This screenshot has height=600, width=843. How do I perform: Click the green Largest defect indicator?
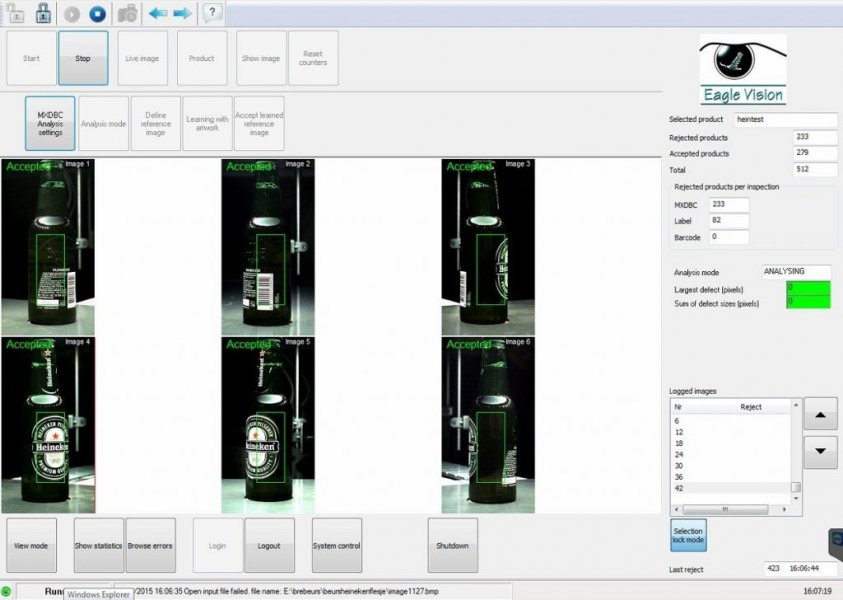pos(809,288)
